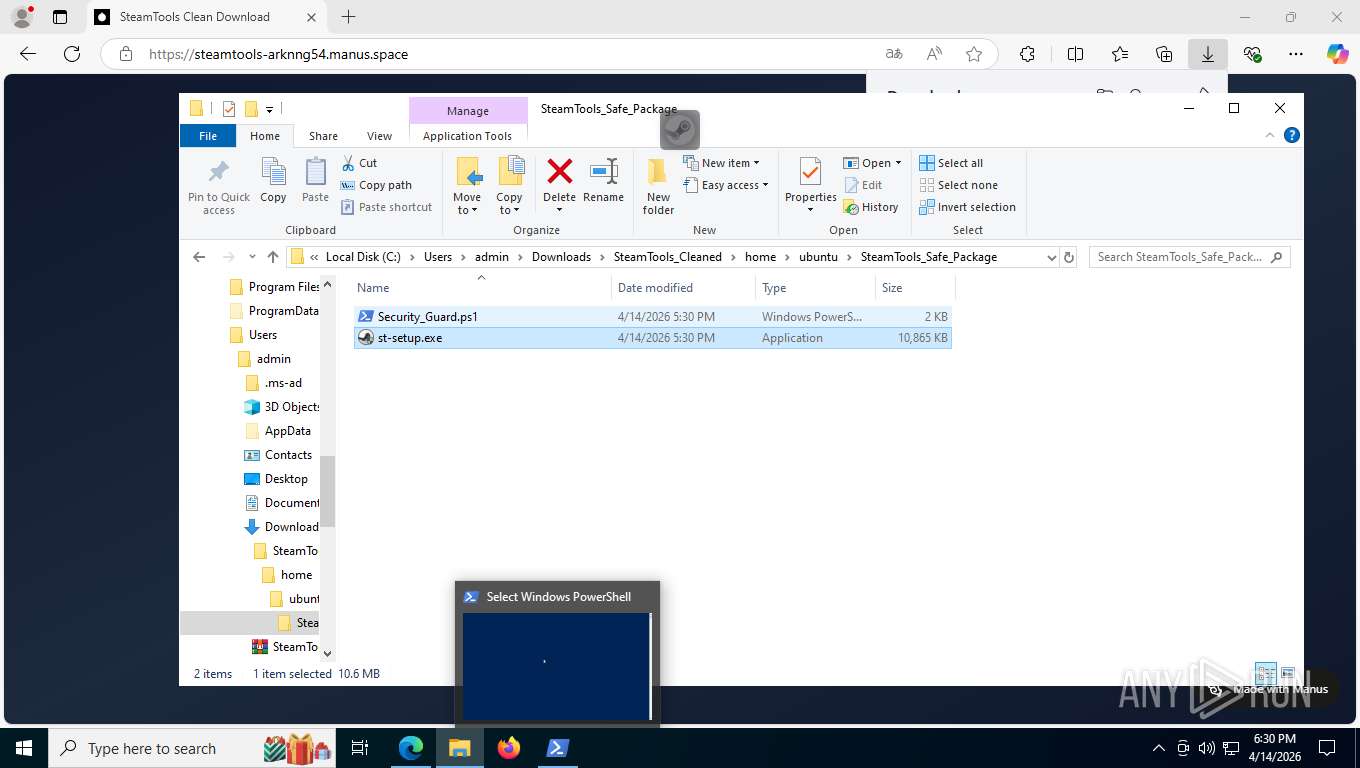Open the File menu tab
Screen dimensions: 1360x768
click(x=208, y=136)
